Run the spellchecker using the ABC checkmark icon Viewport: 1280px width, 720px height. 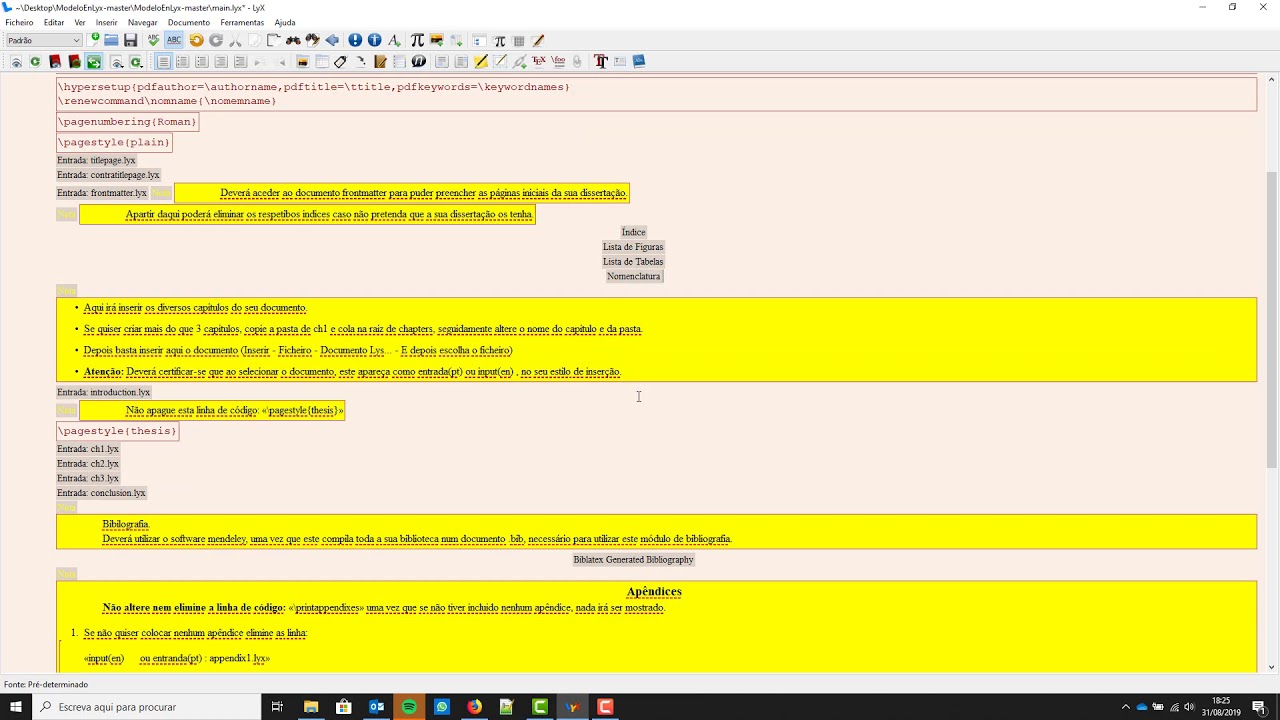tap(153, 40)
